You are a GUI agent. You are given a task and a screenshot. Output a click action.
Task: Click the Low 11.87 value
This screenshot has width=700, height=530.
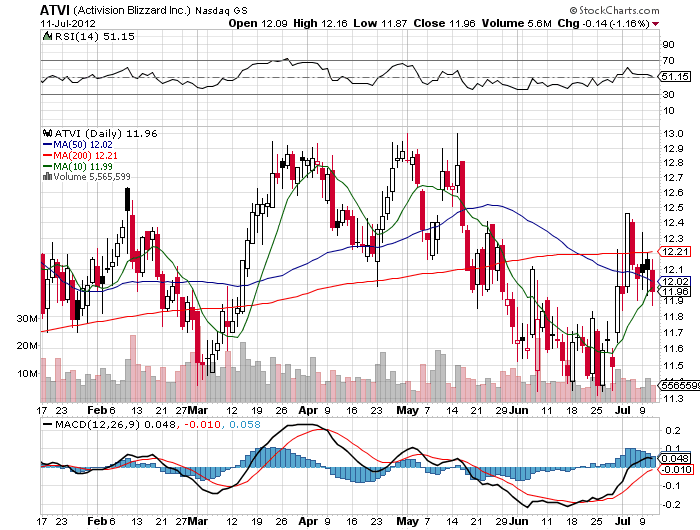coord(380,23)
